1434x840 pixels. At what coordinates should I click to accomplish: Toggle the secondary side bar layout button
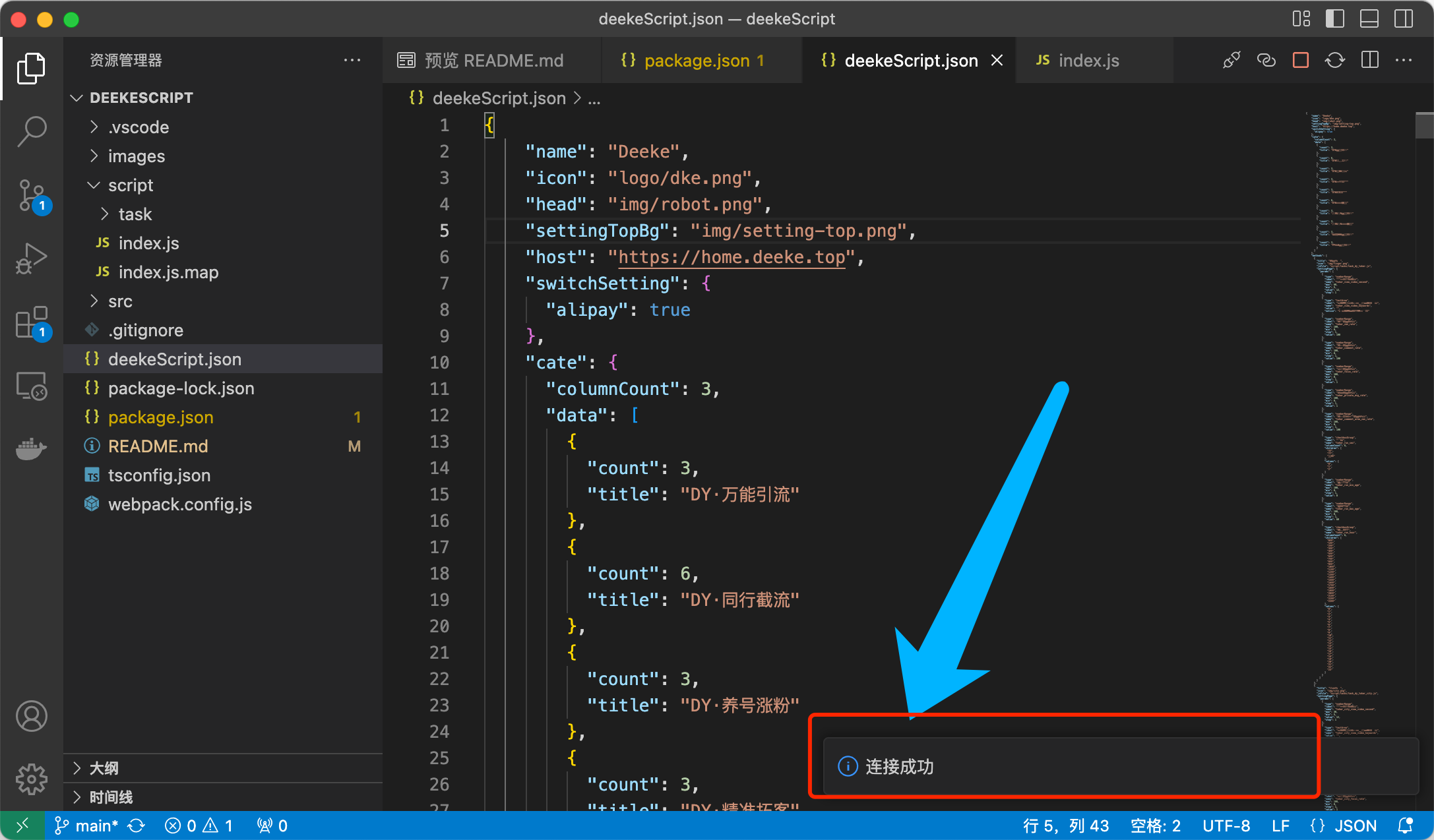(x=1403, y=18)
